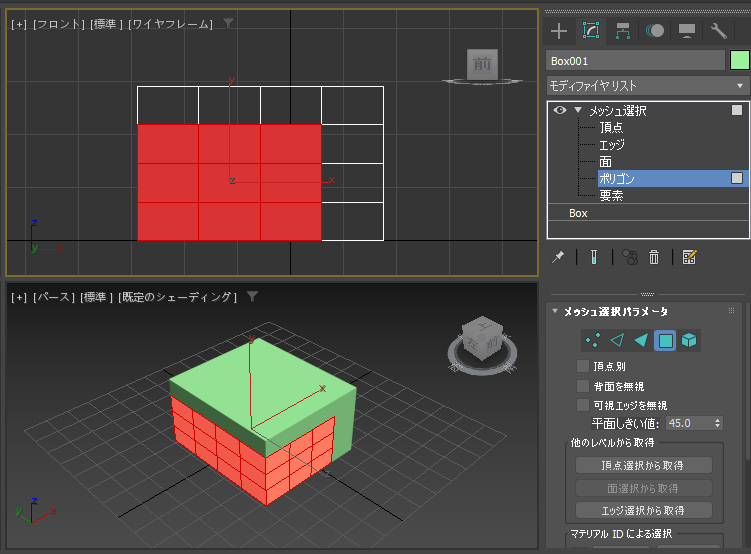Click the Box001 object name field
751x554 pixels.
click(636, 61)
